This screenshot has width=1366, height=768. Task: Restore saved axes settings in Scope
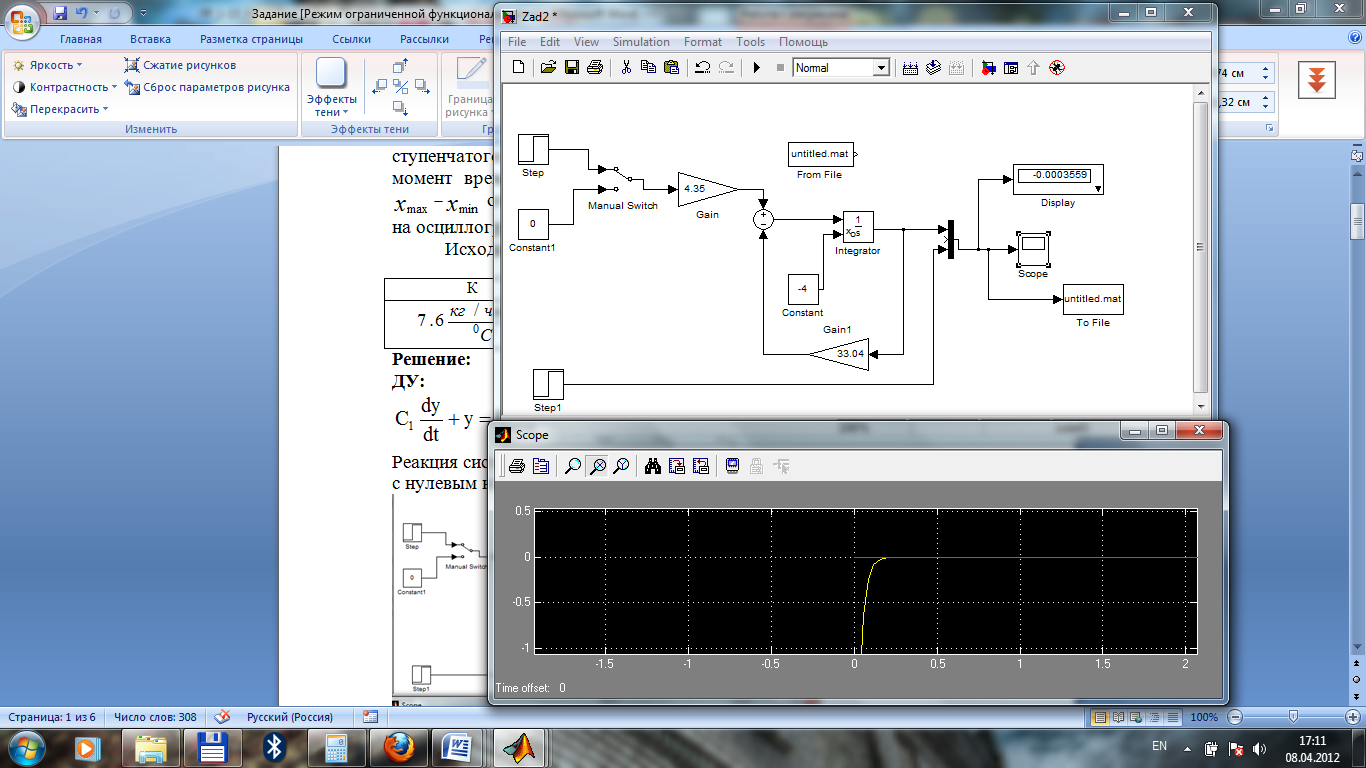(x=700, y=465)
